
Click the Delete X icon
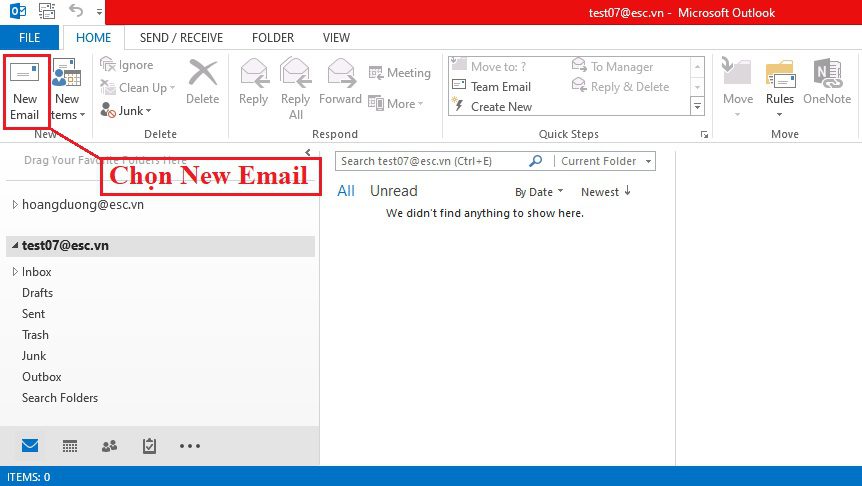pyautogui.click(x=203, y=72)
